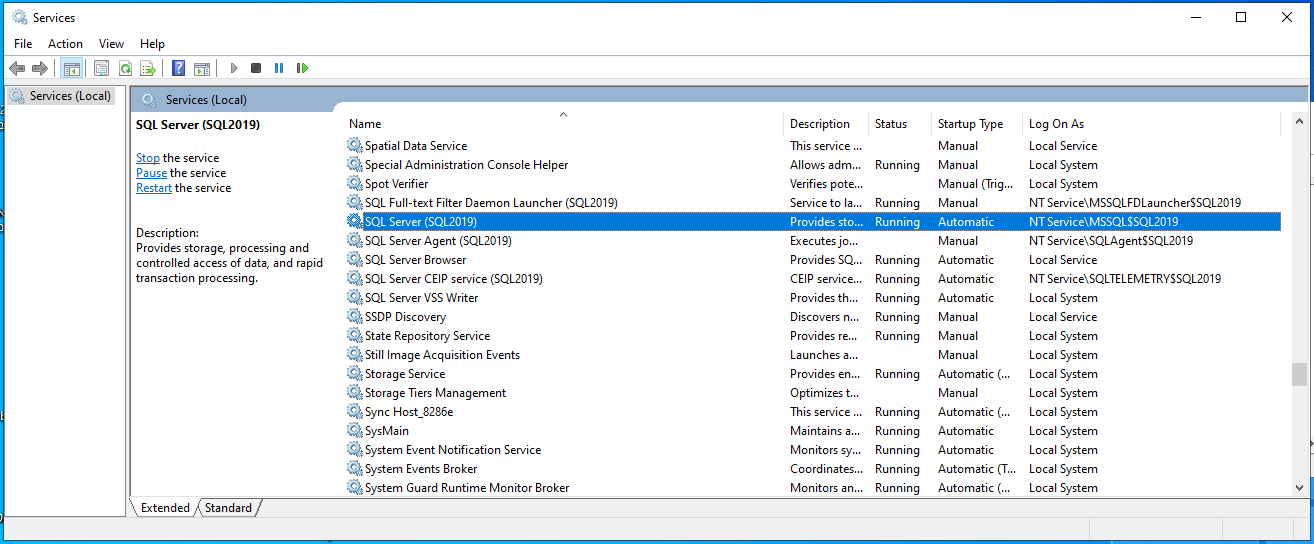The height and width of the screenshot is (544, 1314).
Task: Open the View menu
Action: tap(112, 44)
